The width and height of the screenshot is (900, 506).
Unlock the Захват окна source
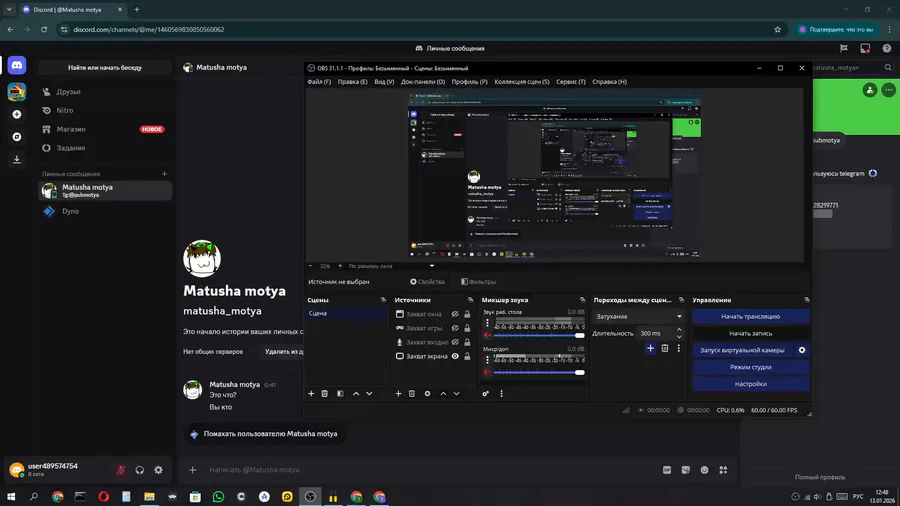[467, 314]
